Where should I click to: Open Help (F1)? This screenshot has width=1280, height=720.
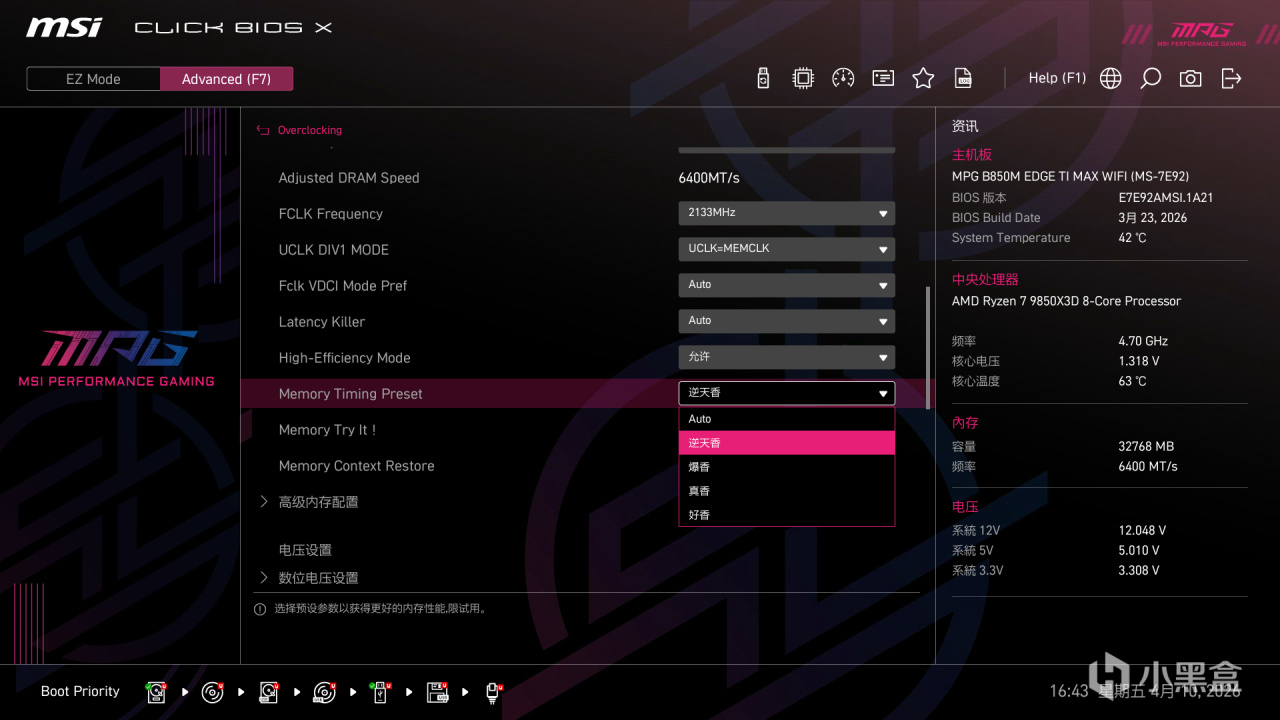point(1057,78)
